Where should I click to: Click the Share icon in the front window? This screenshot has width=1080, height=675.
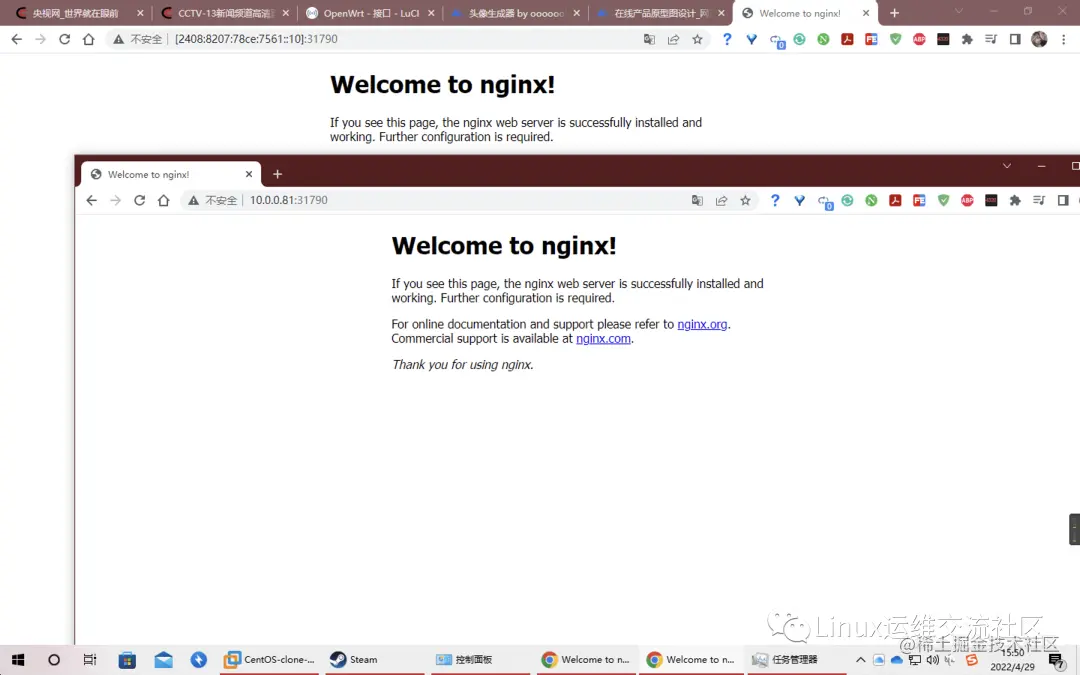point(721,200)
